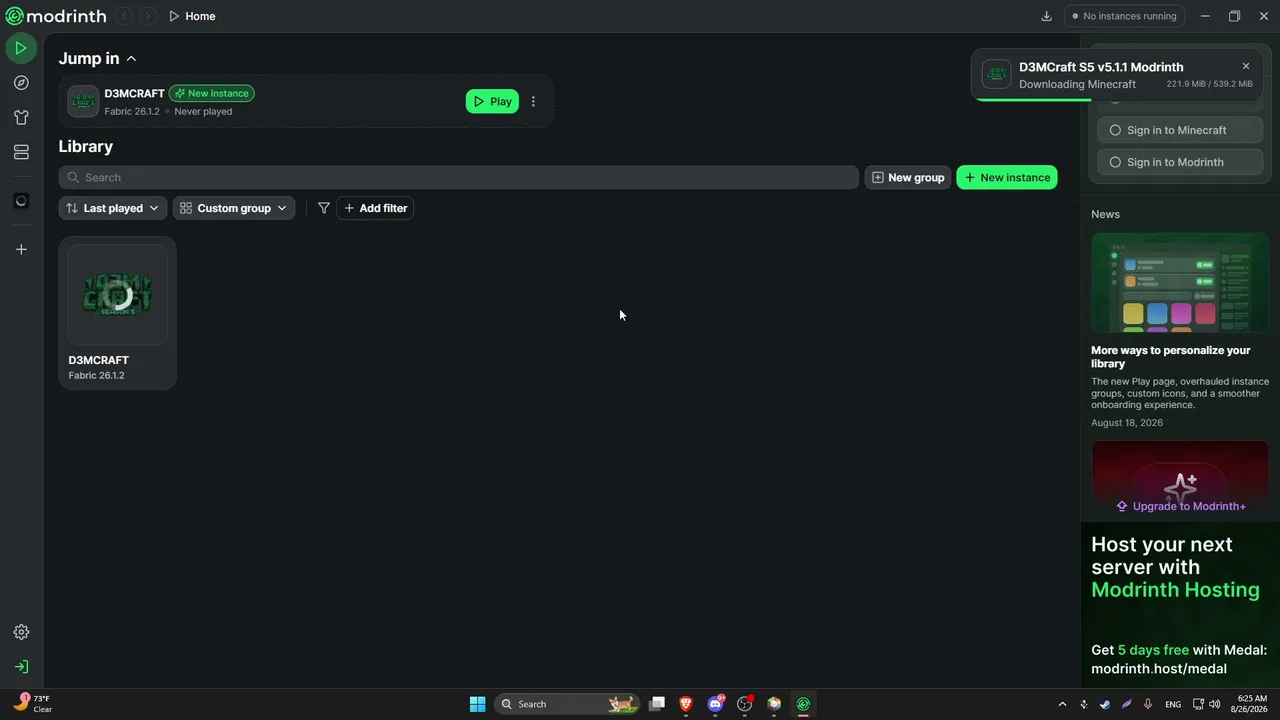Open the volume control in system tray
Viewport: 1280px width, 720px height.
click(1215, 704)
